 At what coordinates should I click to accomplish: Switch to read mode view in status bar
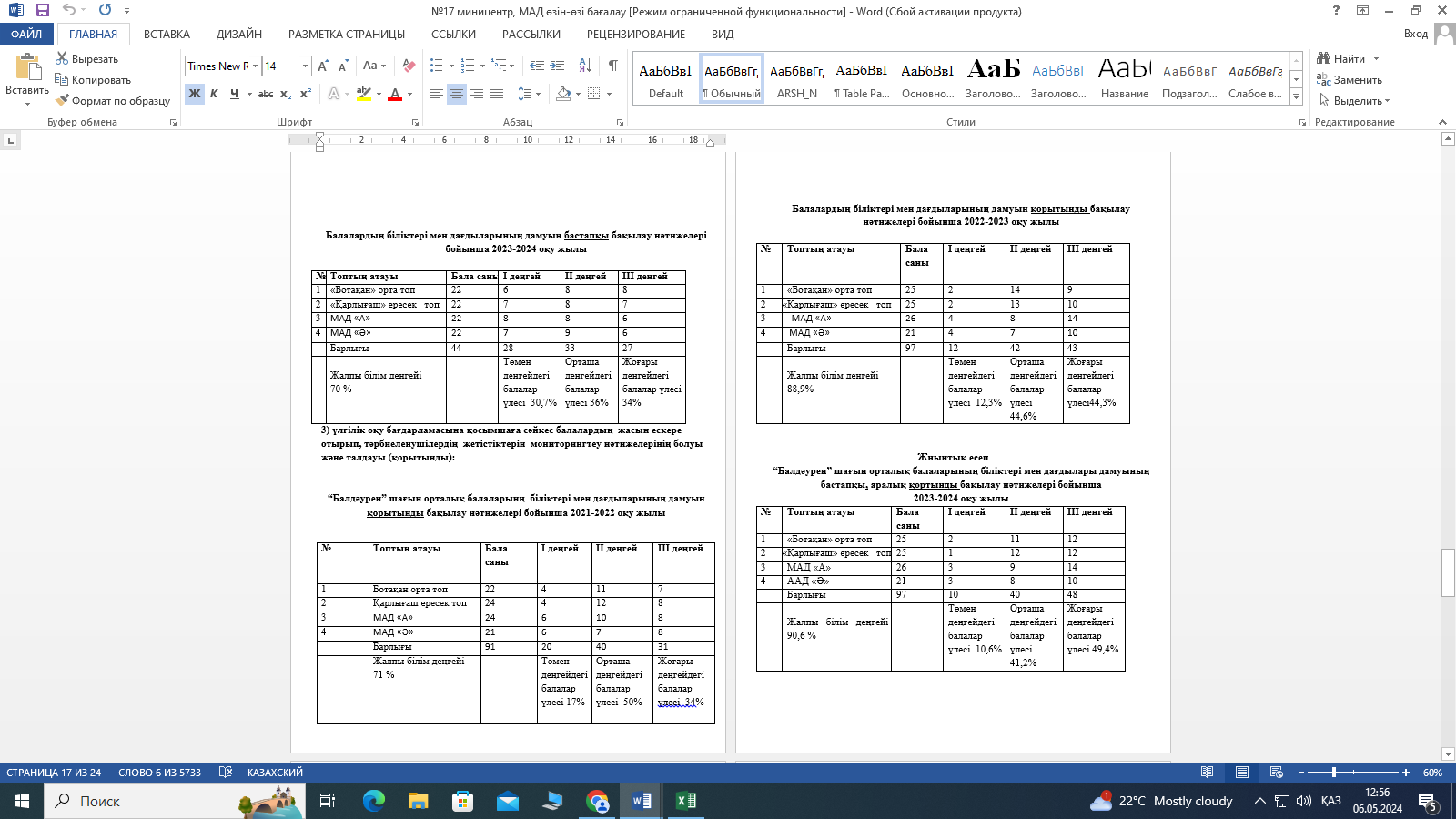point(1208,773)
